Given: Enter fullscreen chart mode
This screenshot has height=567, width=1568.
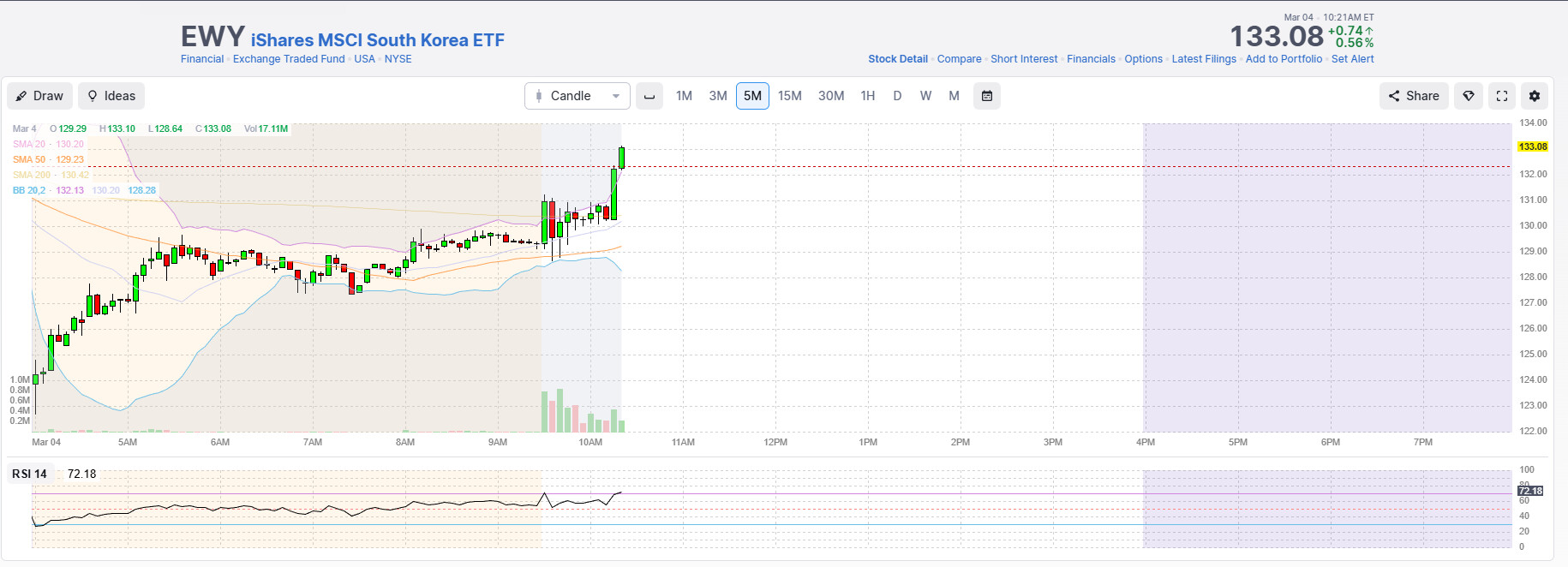Looking at the screenshot, I should coord(1502,96).
